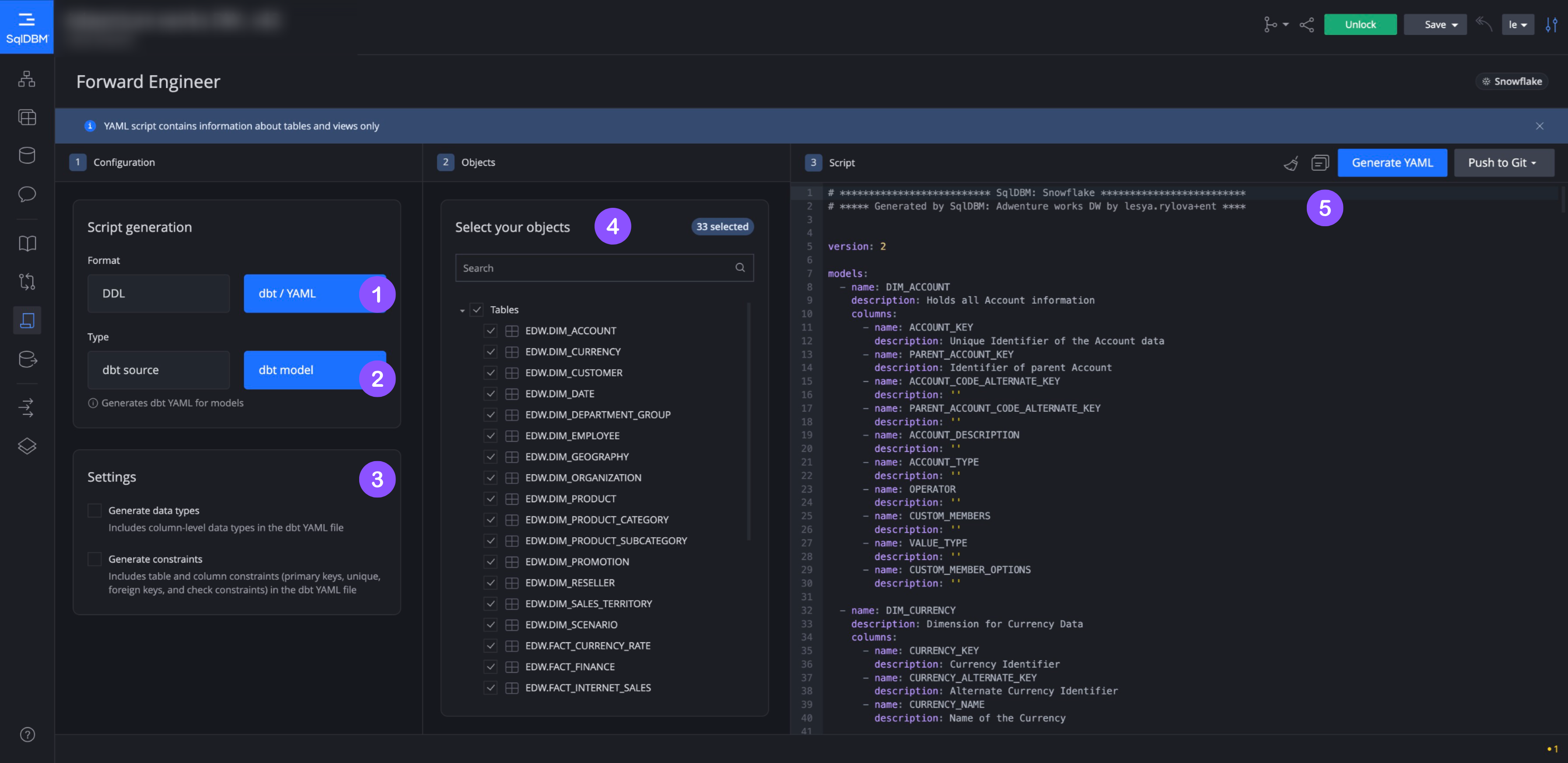
Task: Toggle the Tables select-all checkbox
Action: pyautogui.click(x=476, y=310)
